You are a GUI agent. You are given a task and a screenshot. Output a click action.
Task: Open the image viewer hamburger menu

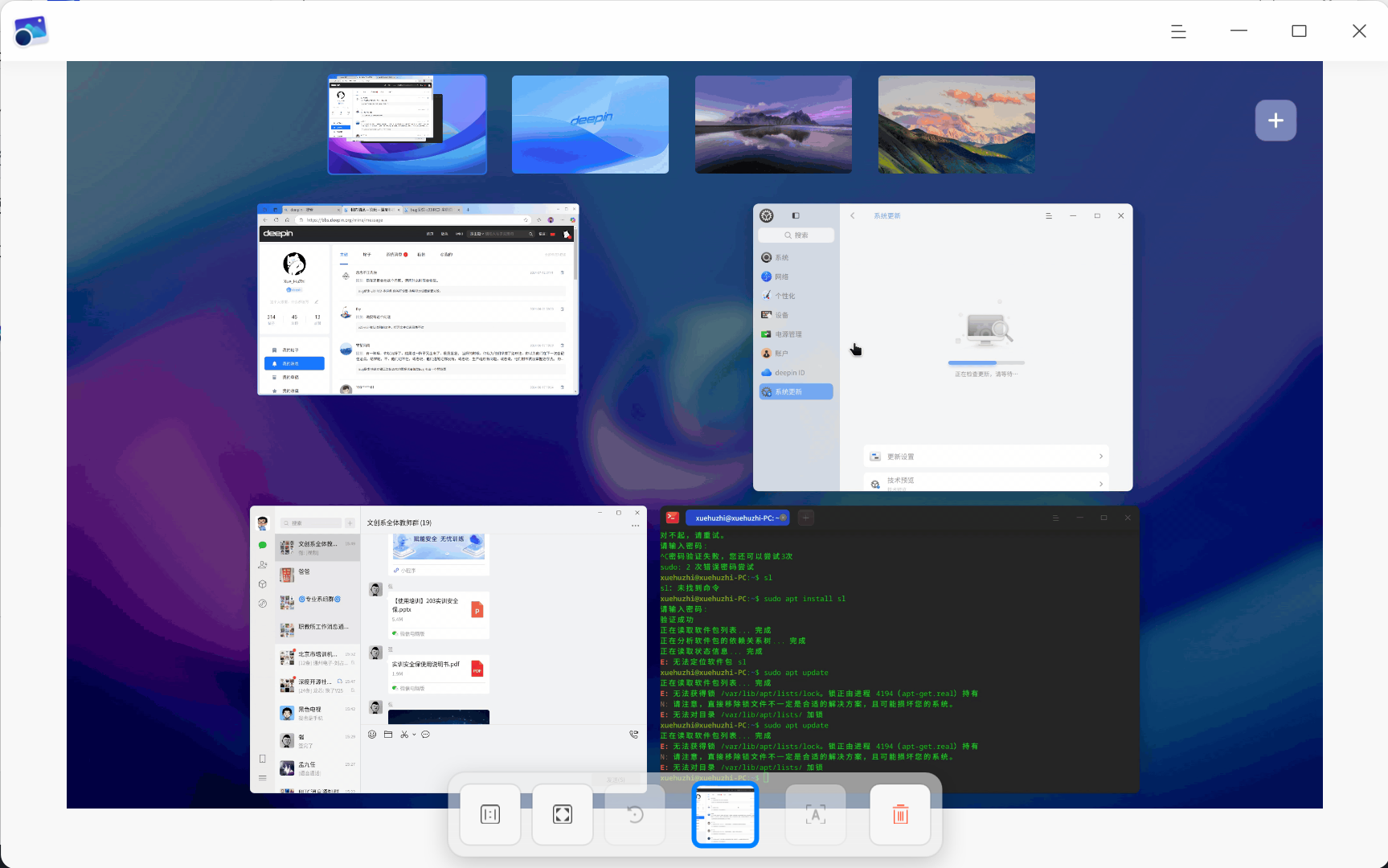click(1178, 31)
